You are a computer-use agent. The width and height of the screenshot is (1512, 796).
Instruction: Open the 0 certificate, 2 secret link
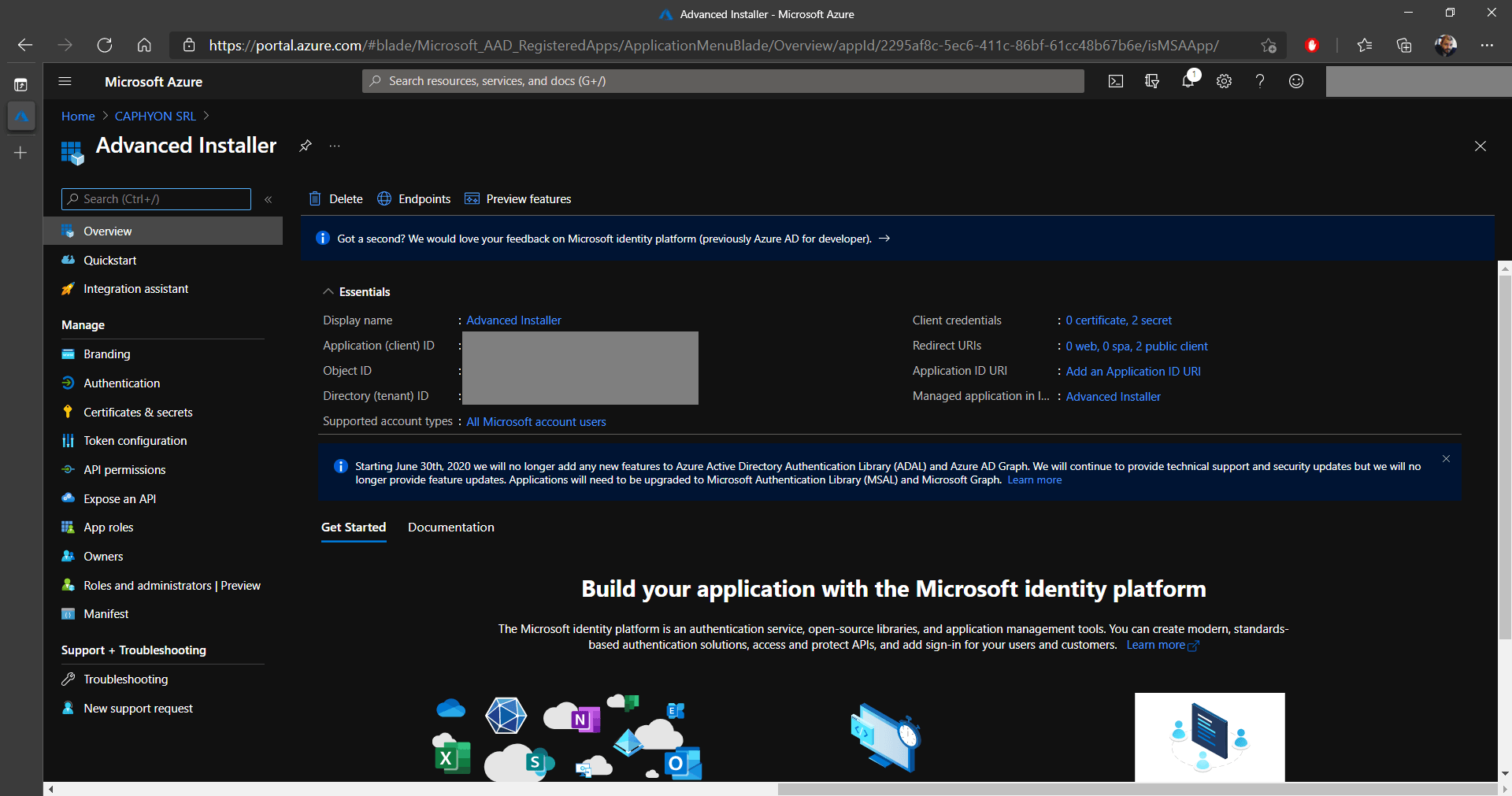[x=1118, y=320]
